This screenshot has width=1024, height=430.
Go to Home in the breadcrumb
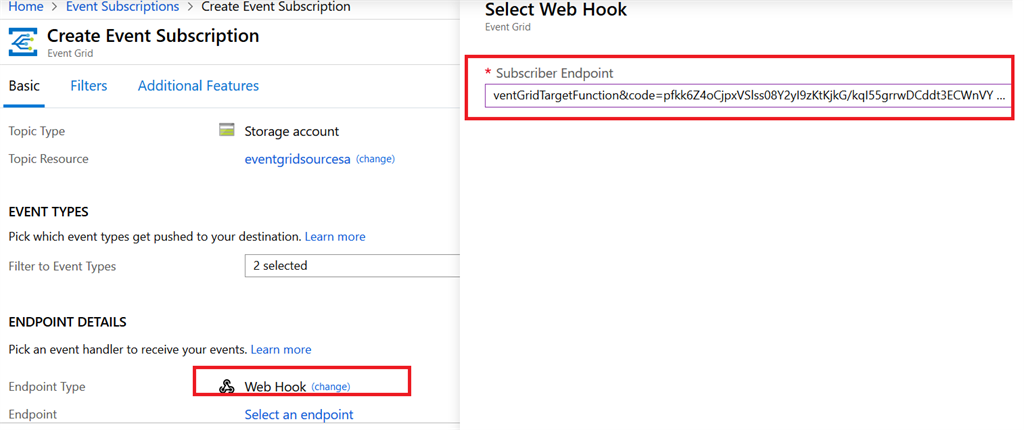pyautogui.click(x=25, y=7)
